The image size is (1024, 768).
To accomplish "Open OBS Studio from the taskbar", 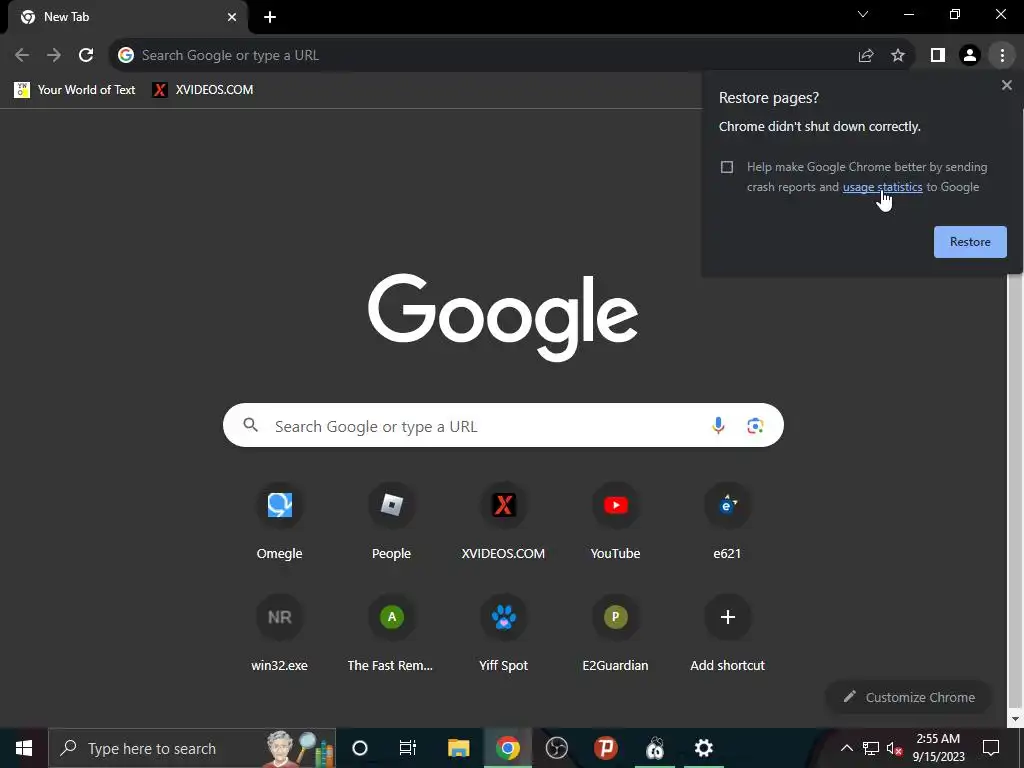I will [x=556, y=748].
